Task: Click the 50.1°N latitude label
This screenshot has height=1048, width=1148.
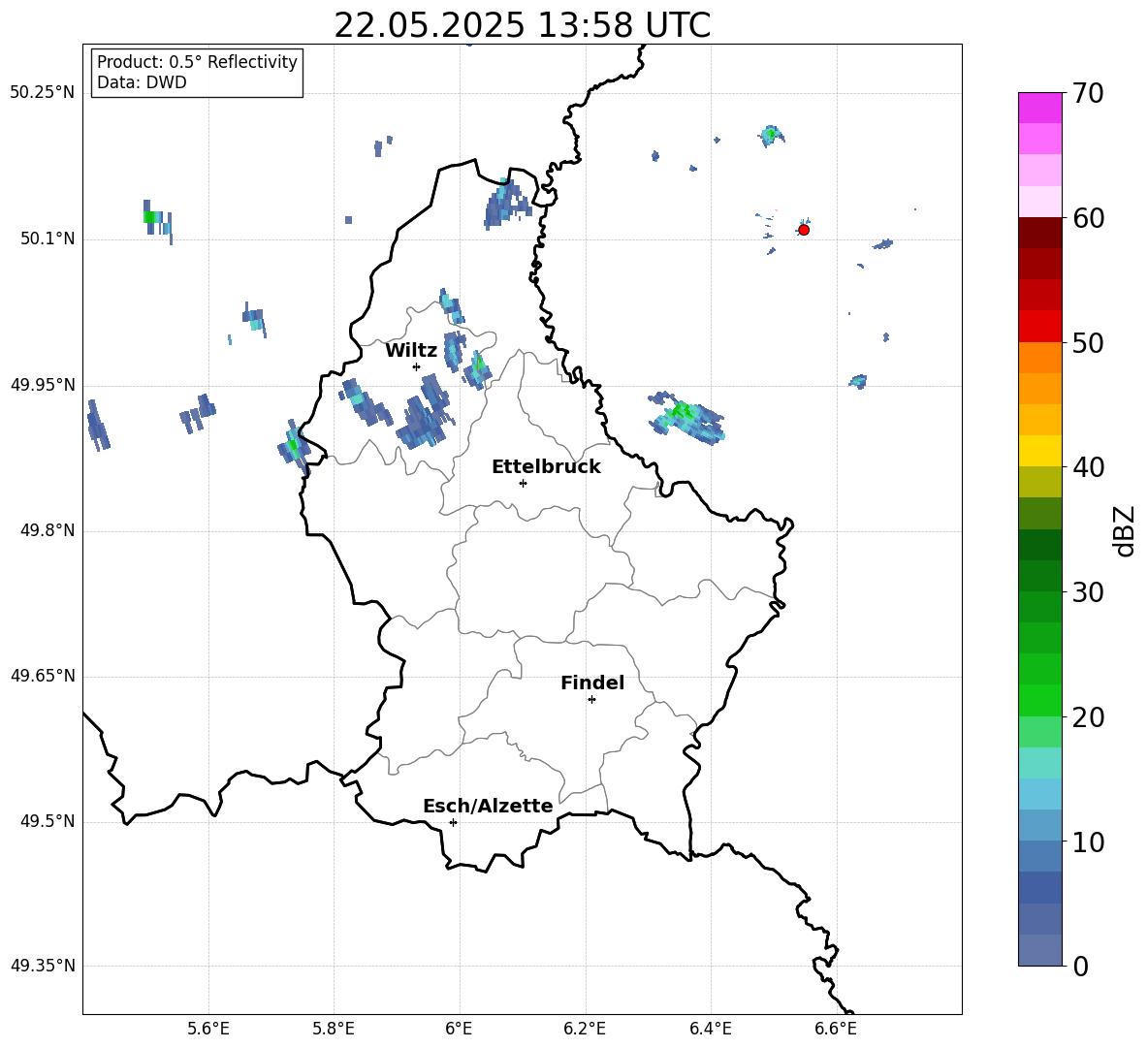Action: coord(48,238)
